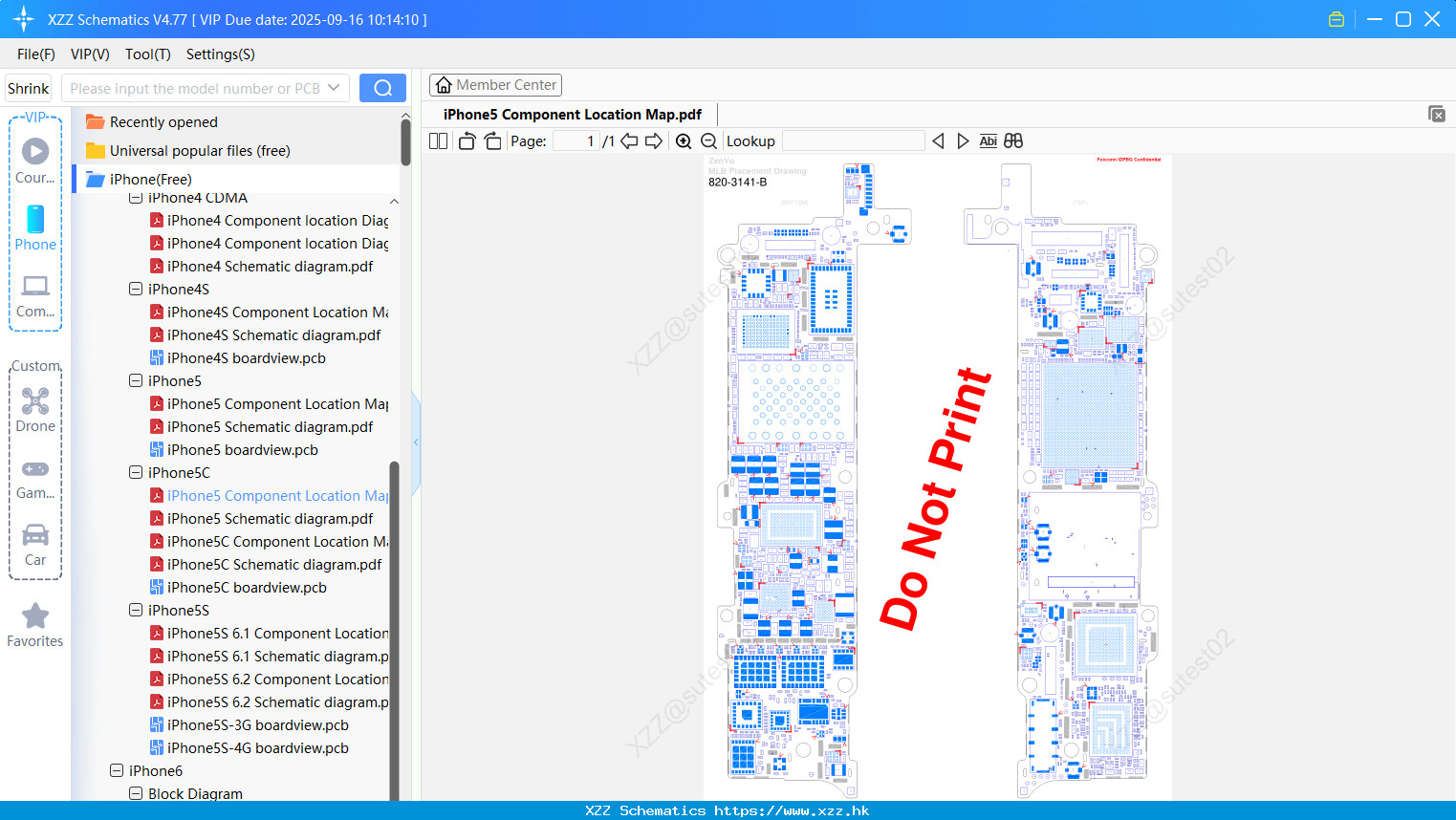Go to next page arrow
The width and height of the screenshot is (1456, 820).
pyautogui.click(x=654, y=140)
